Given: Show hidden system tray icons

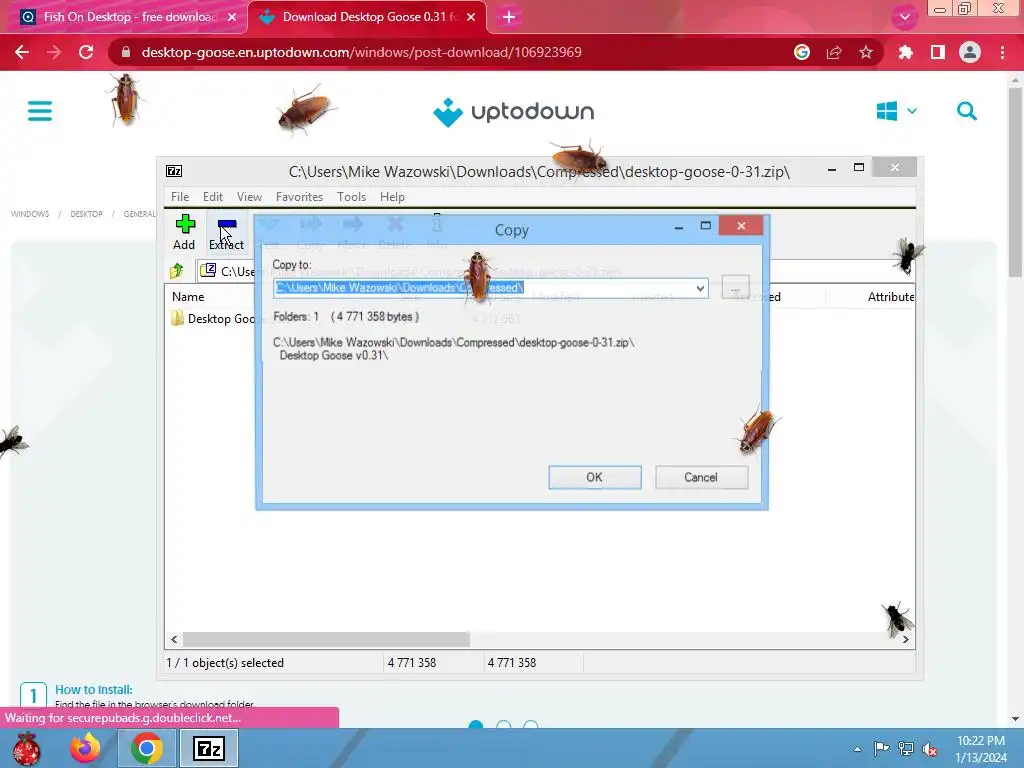Looking at the screenshot, I should (x=857, y=749).
